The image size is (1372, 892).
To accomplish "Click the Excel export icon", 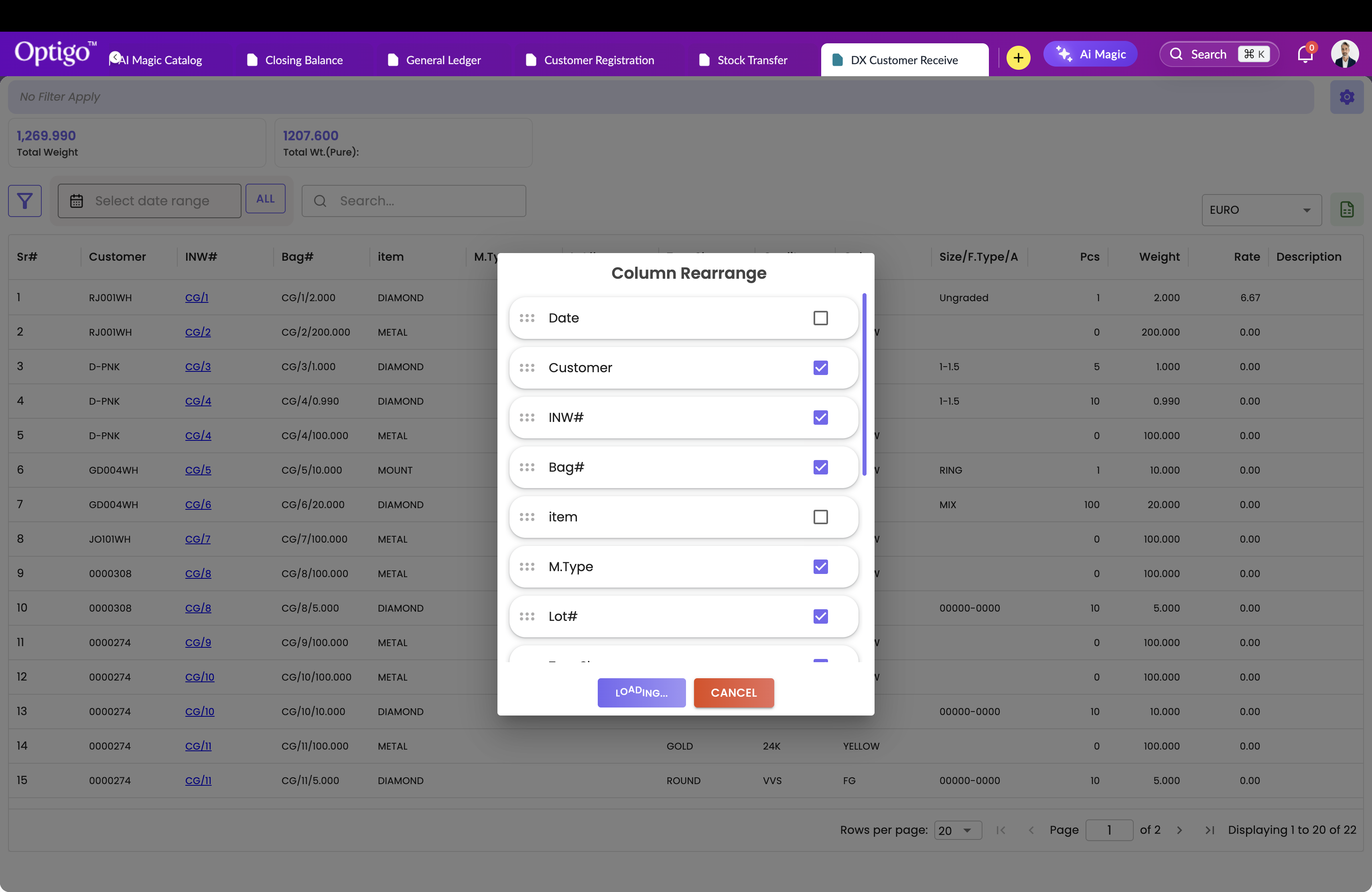I will pos(1347,209).
